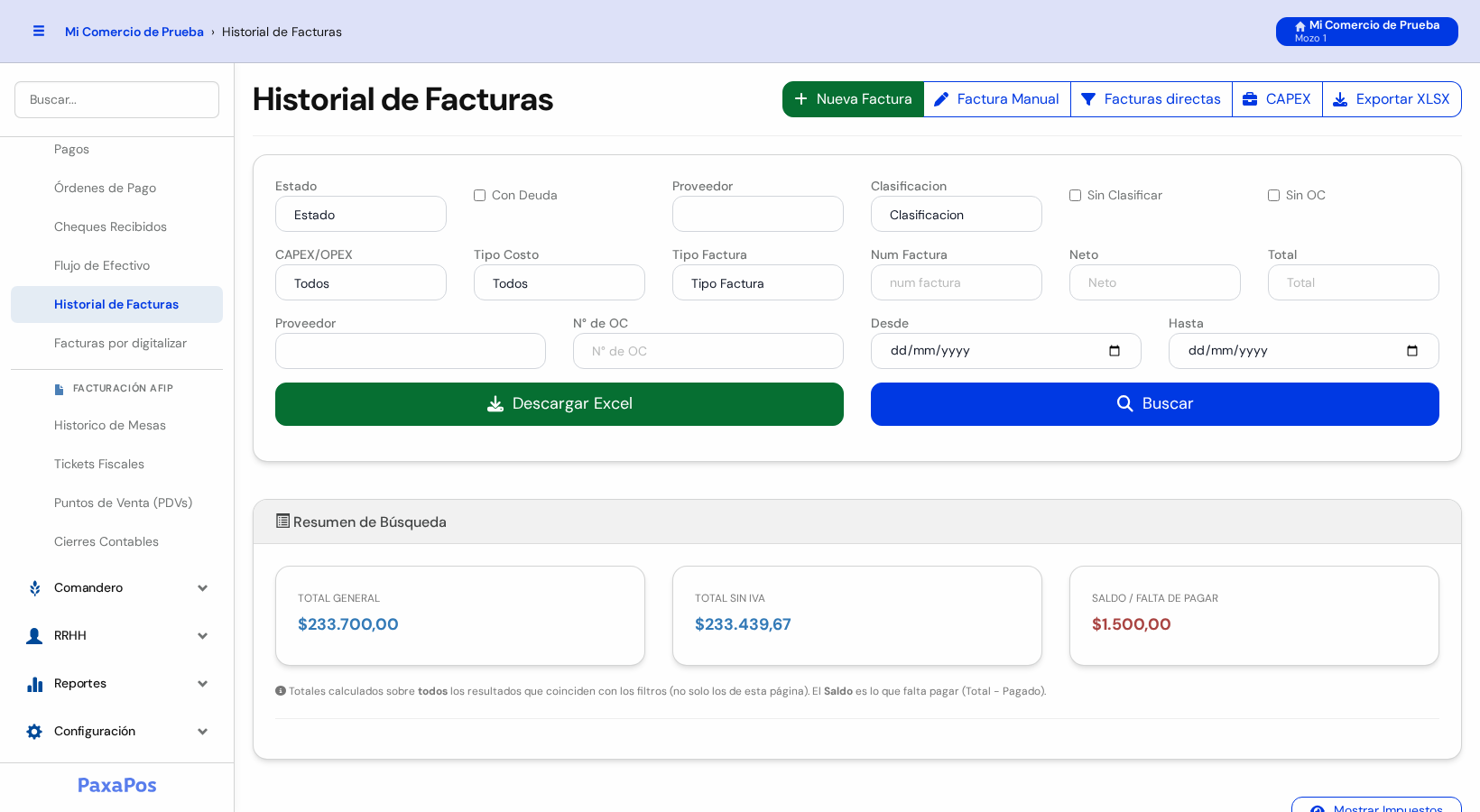Screen dimensions: 1480x812
Task: Click the Comandero sidebar icon
Action: (34, 588)
